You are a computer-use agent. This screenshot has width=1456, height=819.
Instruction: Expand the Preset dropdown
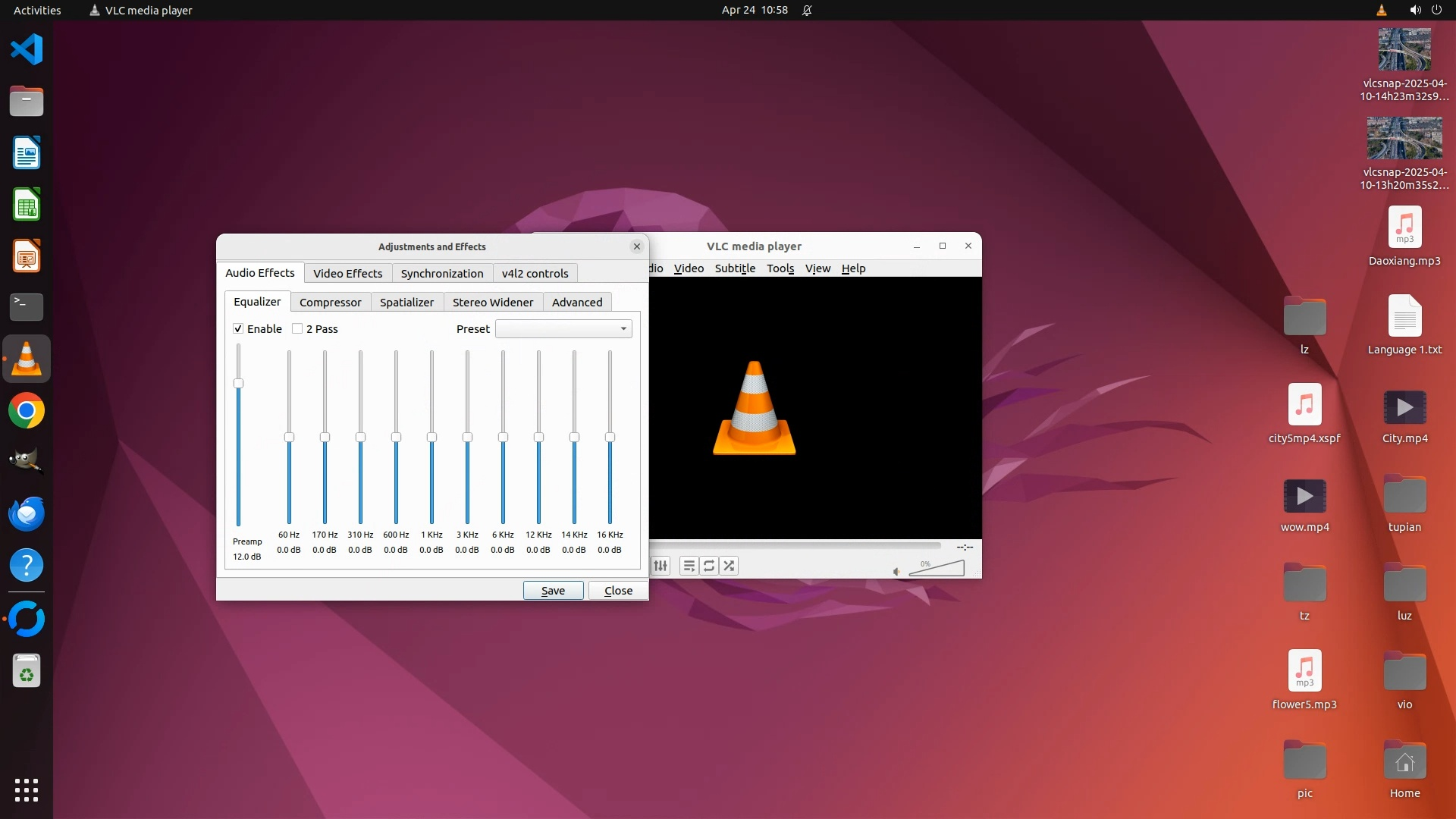tap(563, 328)
